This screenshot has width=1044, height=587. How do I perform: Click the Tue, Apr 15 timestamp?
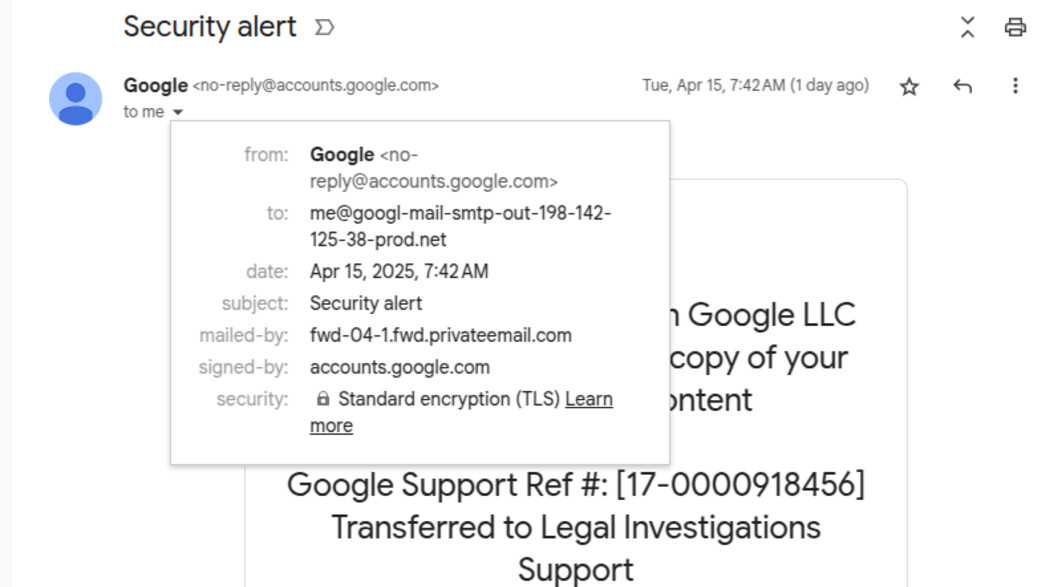[756, 85]
